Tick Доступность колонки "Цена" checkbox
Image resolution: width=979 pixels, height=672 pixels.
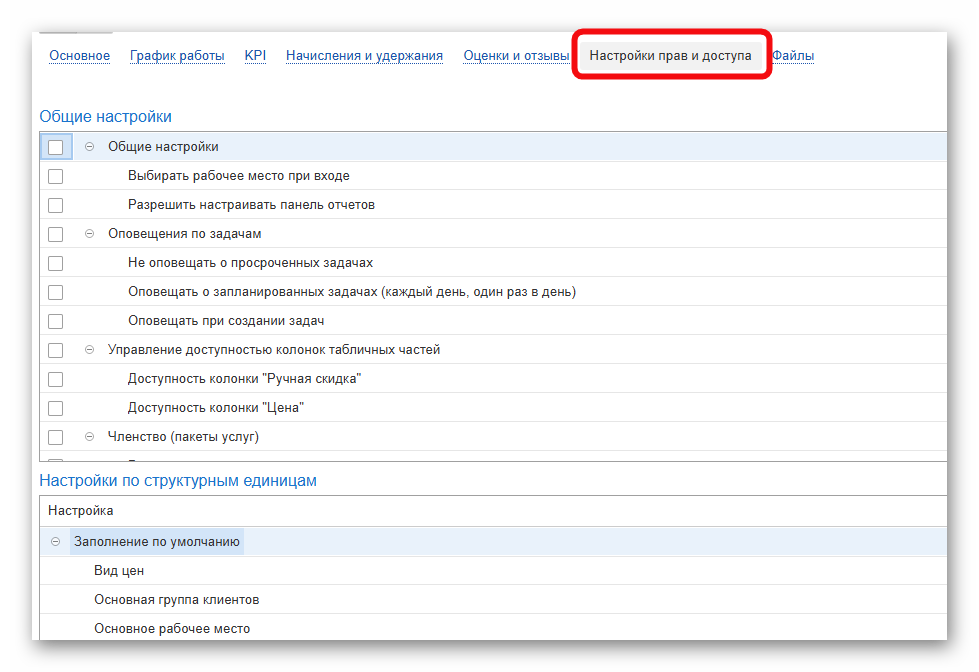click(x=55, y=408)
